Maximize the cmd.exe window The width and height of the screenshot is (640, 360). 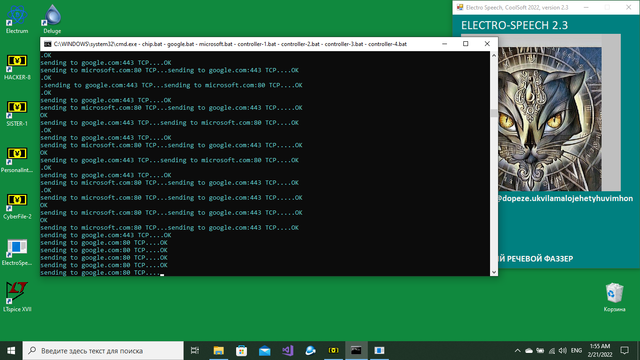click(x=466, y=44)
